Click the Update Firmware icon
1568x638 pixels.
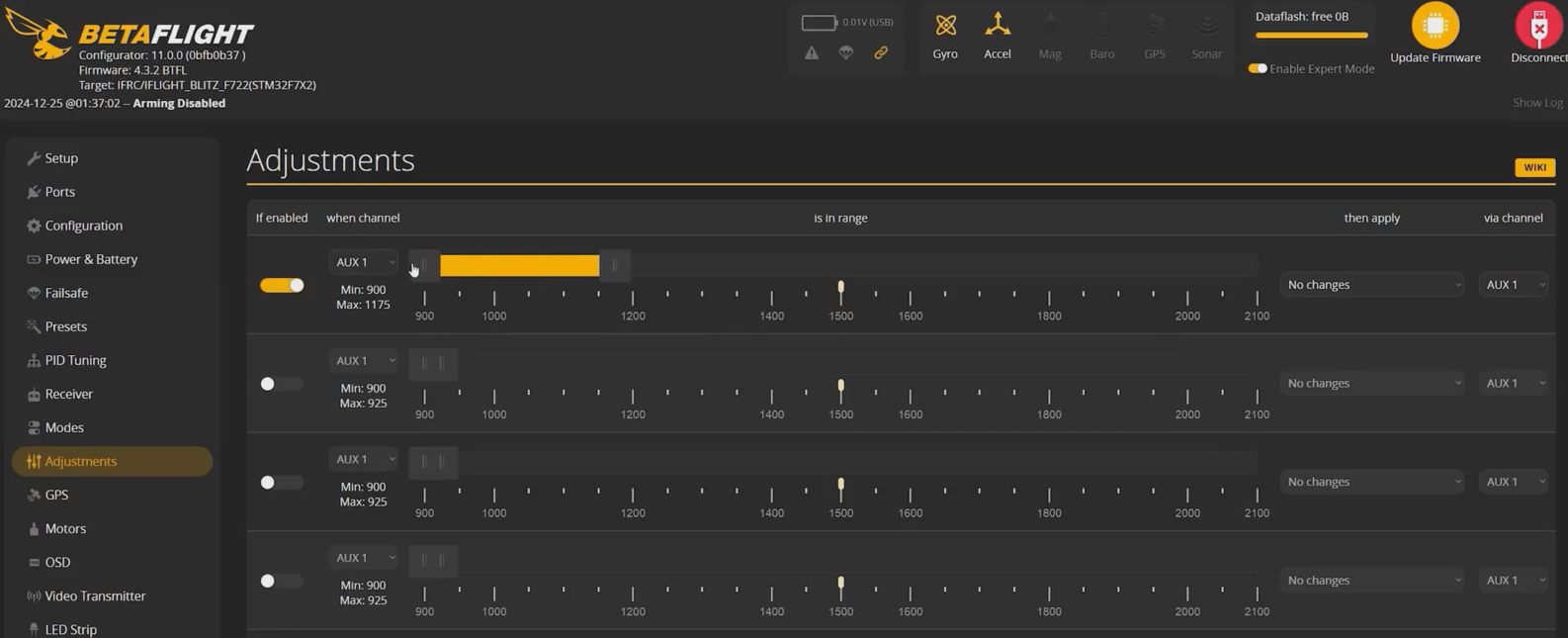1435,26
